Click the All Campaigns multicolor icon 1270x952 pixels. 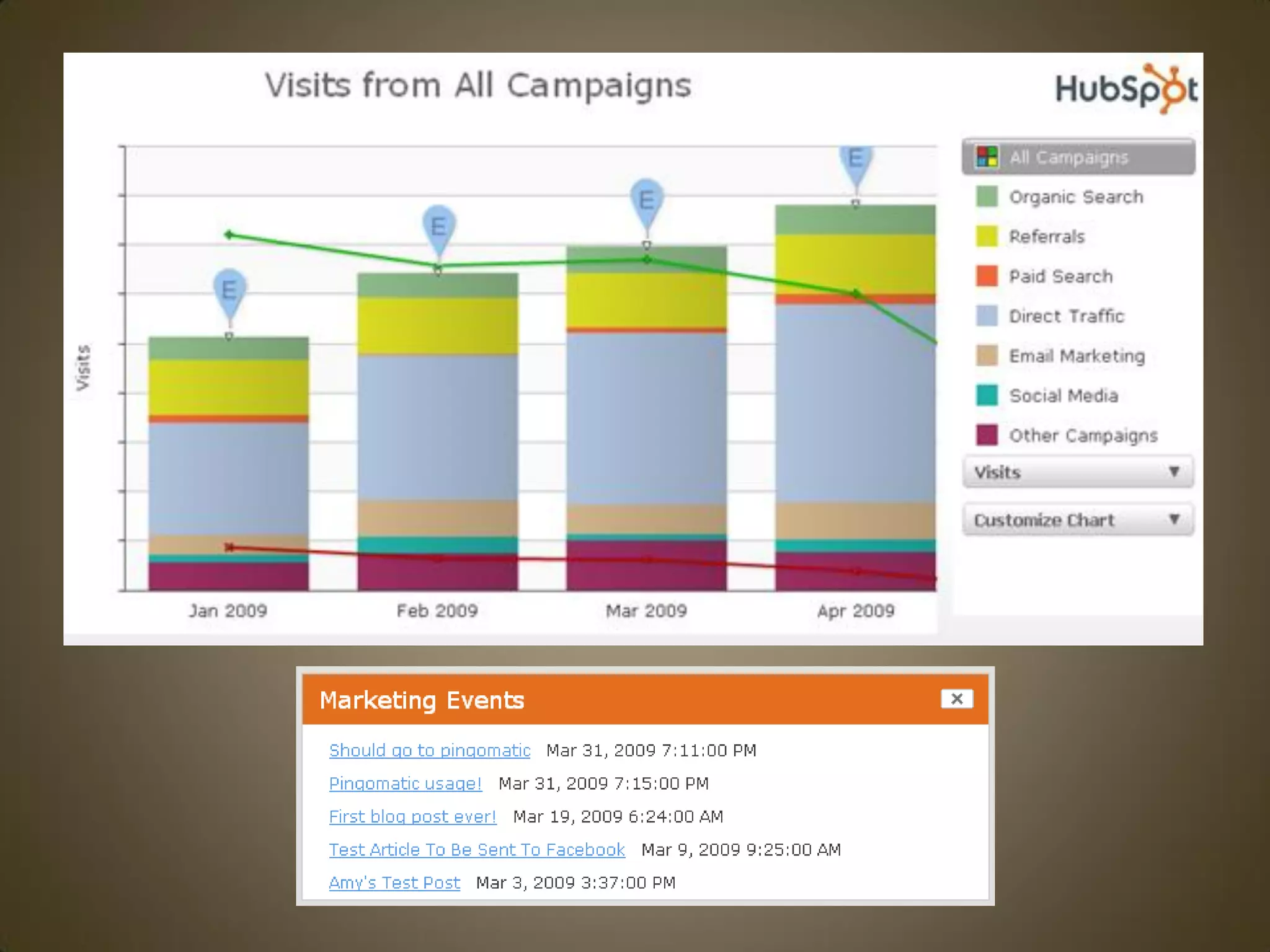987,157
